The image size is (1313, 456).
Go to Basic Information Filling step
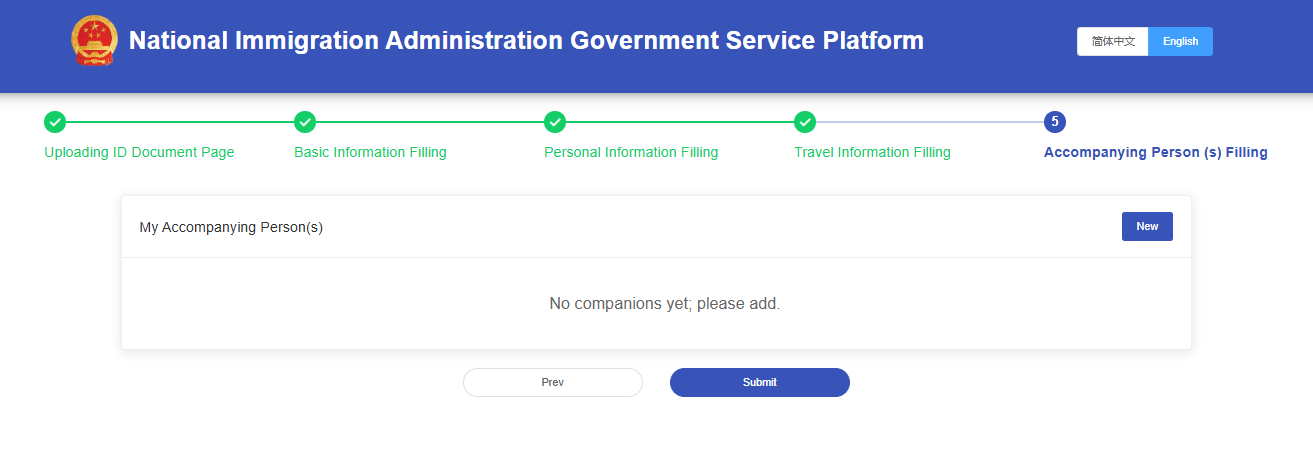[x=370, y=153]
